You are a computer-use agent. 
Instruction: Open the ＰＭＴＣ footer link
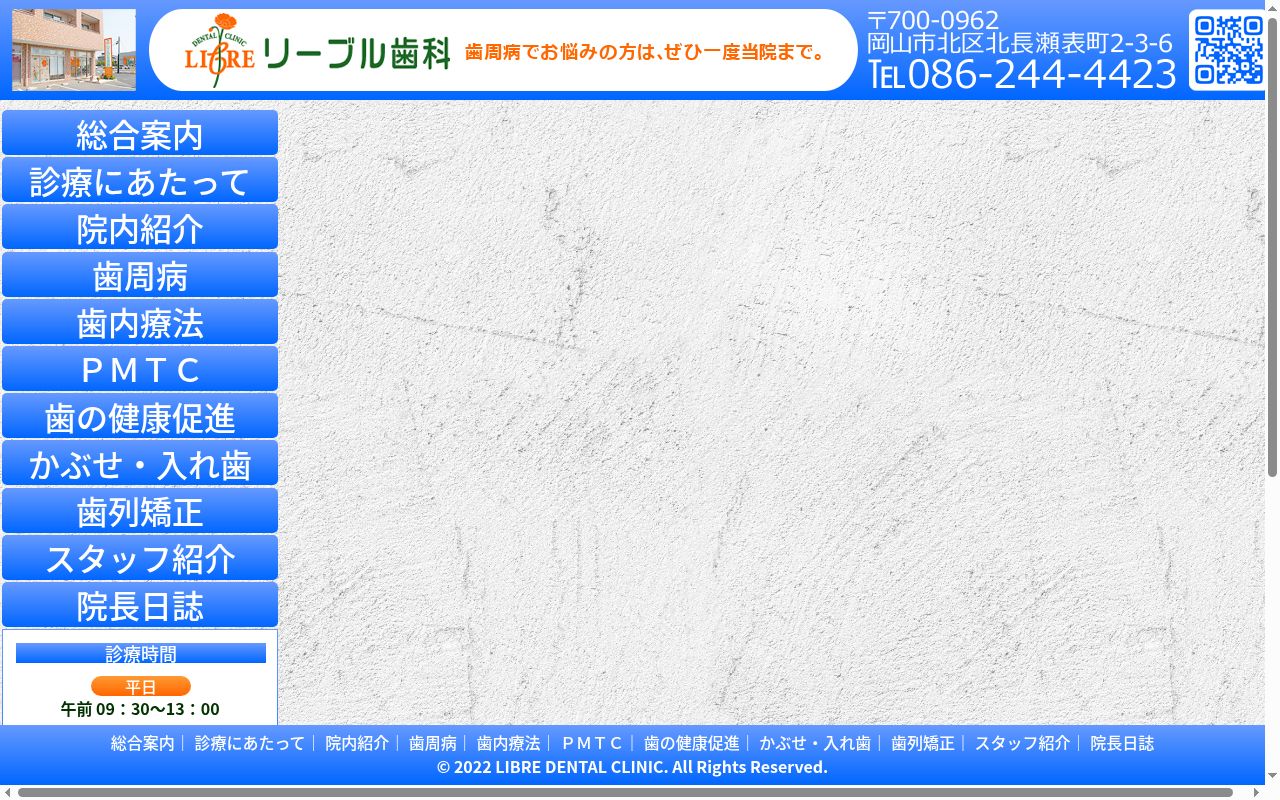point(592,743)
